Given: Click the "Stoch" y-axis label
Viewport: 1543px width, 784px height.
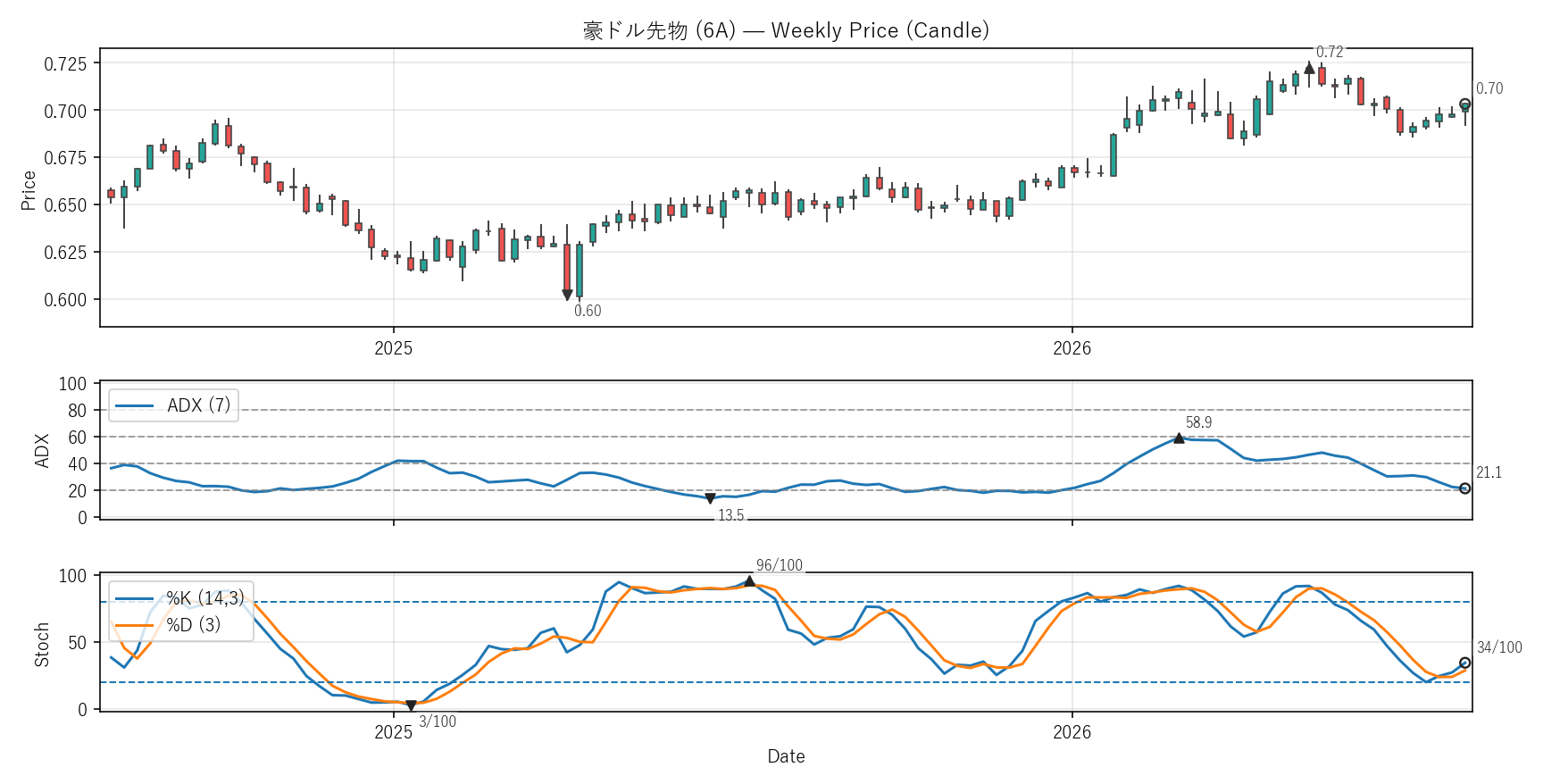Looking at the screenshot, I should coord(41,645).
